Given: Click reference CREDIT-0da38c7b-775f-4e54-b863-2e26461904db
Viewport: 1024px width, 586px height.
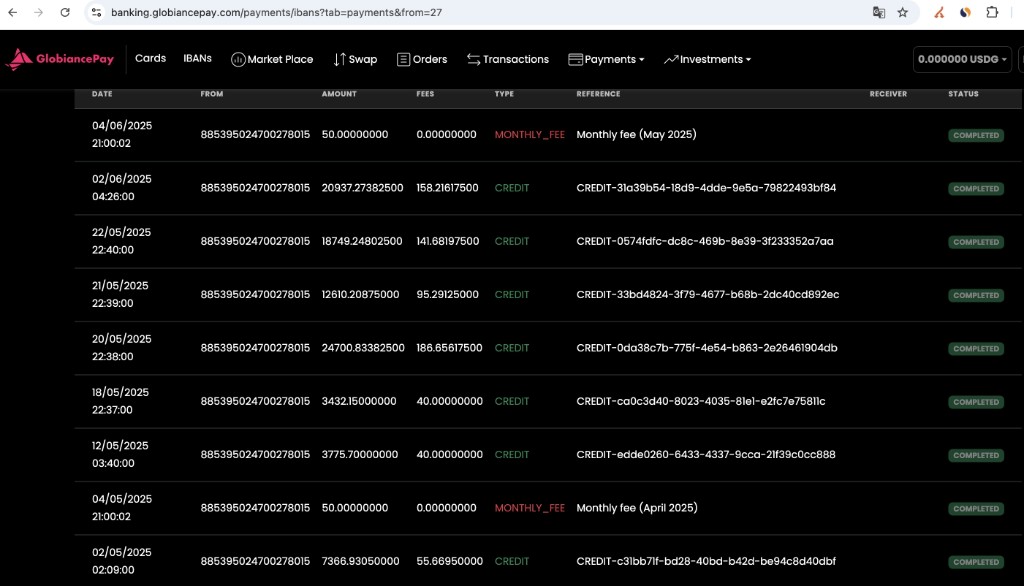Looking at the screenshot, I should (707, 348).
